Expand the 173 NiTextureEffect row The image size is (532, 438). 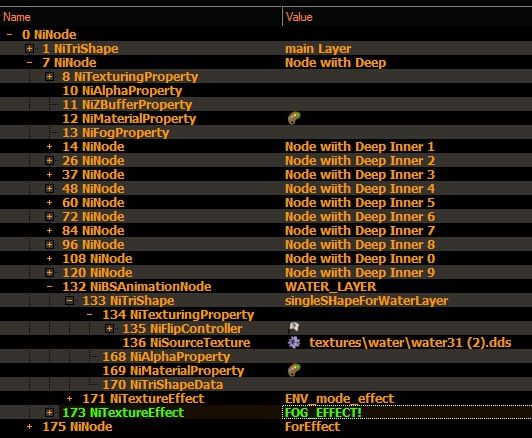50,413
